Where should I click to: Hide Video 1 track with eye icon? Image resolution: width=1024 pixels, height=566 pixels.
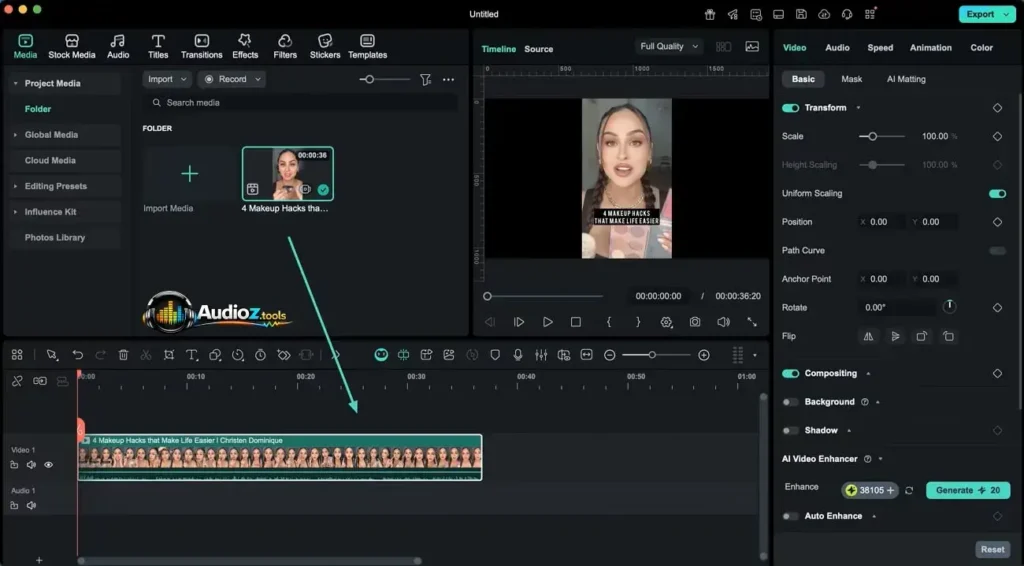point(48,465)
